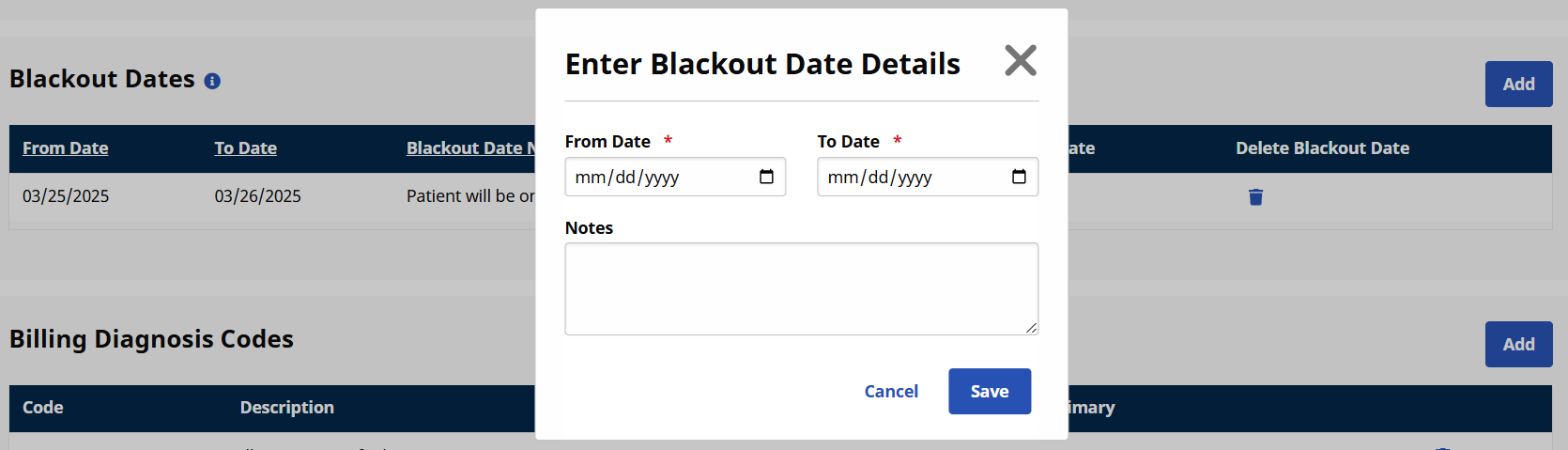Sort the table by To Date column
The width and height of the screenshot is (1568, 450).
(x=245, y=148)
